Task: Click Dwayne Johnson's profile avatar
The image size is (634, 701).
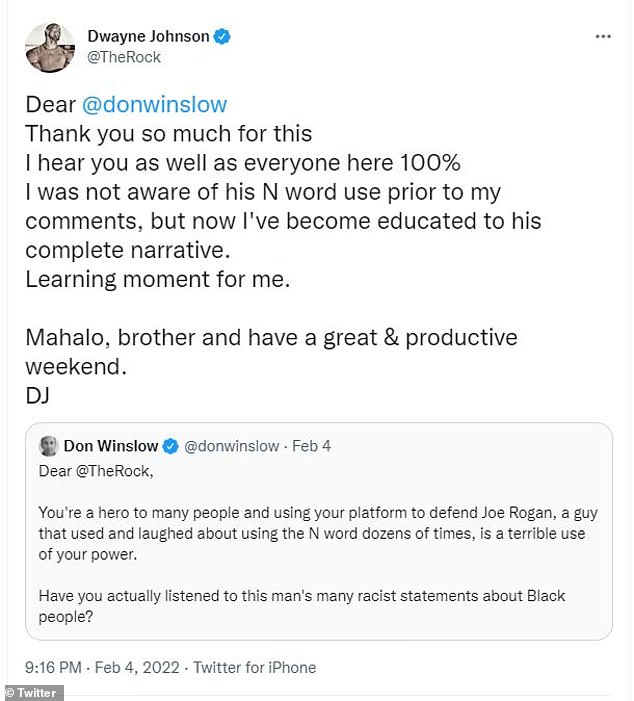Action: pyautogui.click(x=50, y=47)
